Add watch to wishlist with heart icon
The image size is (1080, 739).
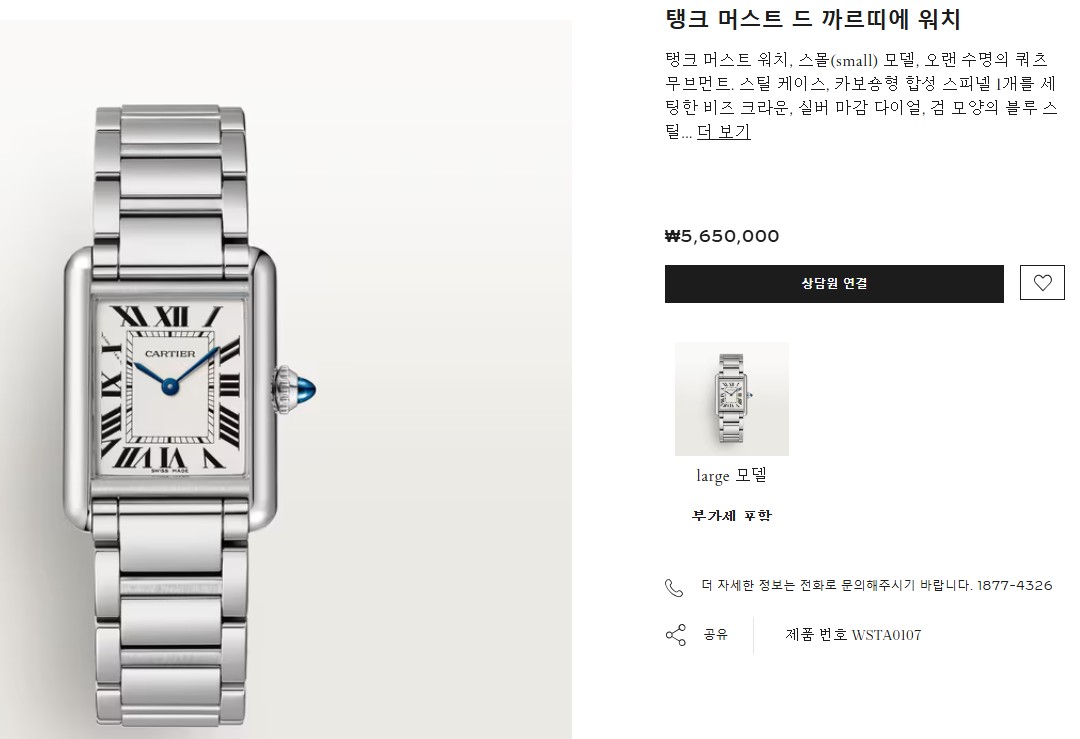pyautogui.click(x=1042, y=282)
